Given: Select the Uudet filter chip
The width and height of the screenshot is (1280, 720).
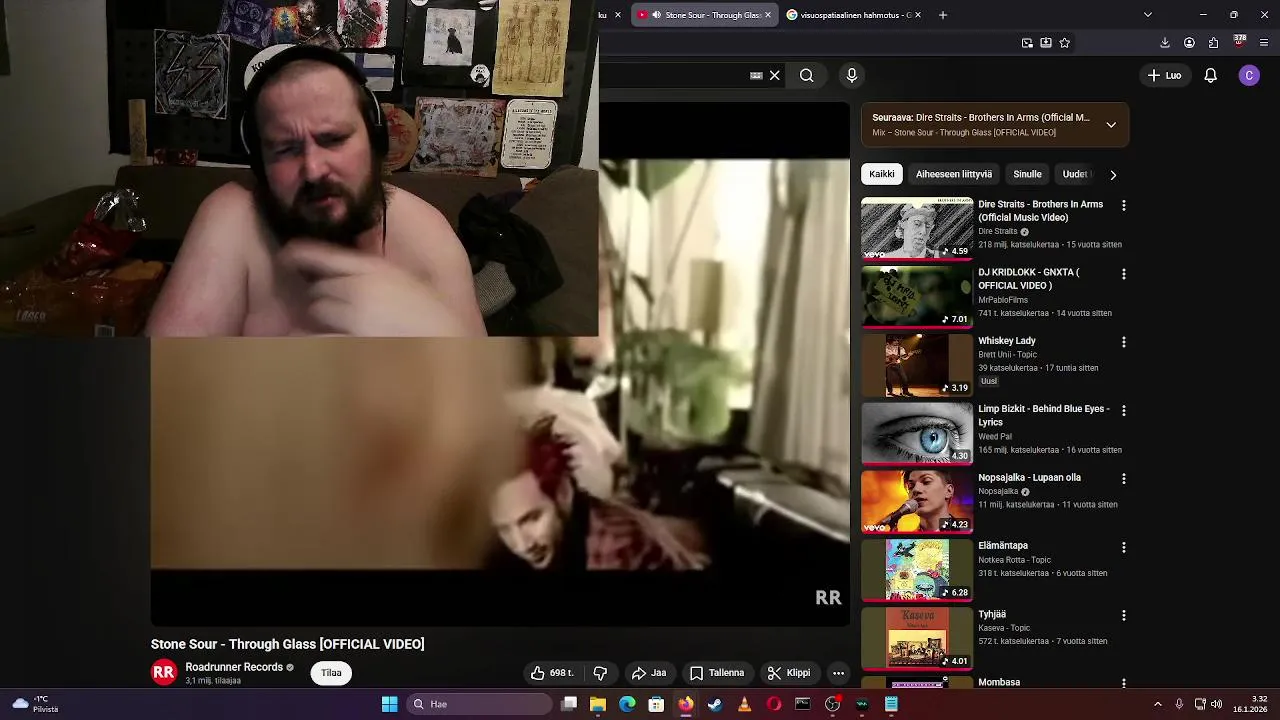Looking at the screenshot, I should (x=1076, y=174).
